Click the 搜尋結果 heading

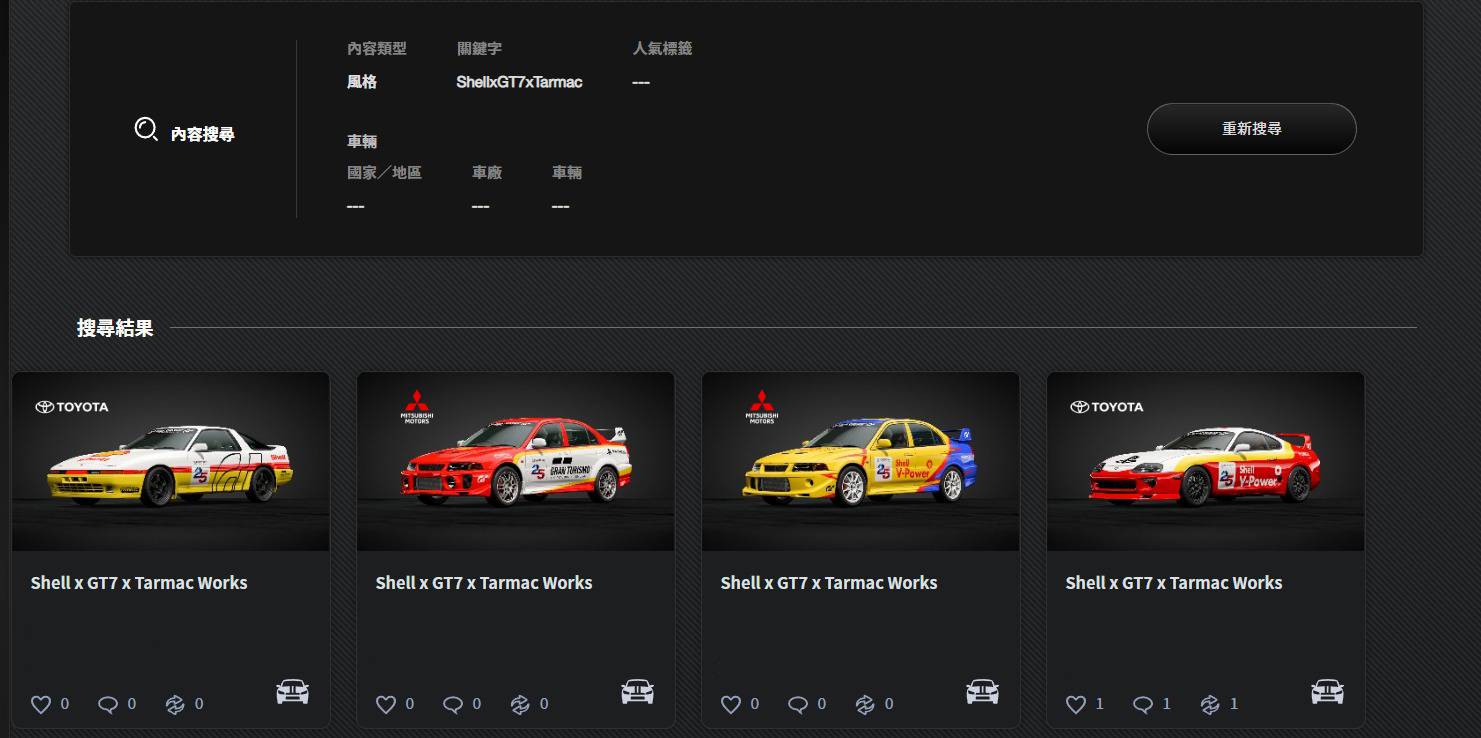(x=115, y=328)
